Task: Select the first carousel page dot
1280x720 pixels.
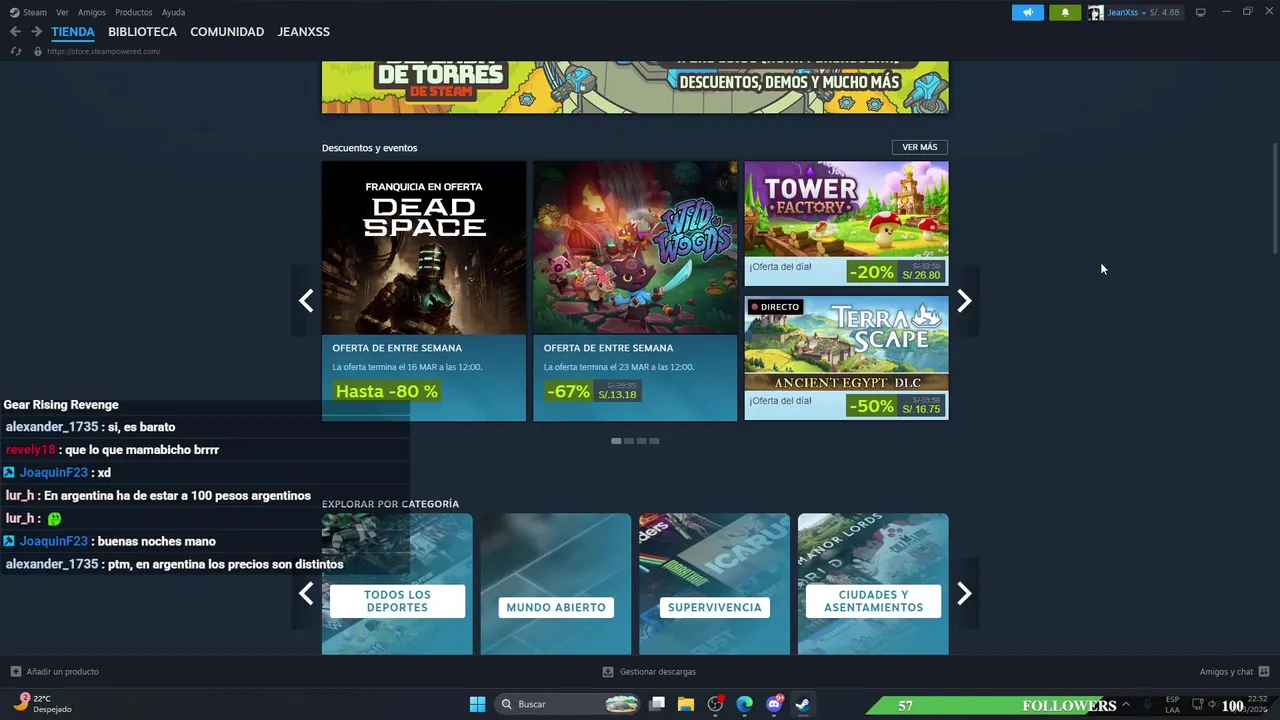Action: (616, 441)
